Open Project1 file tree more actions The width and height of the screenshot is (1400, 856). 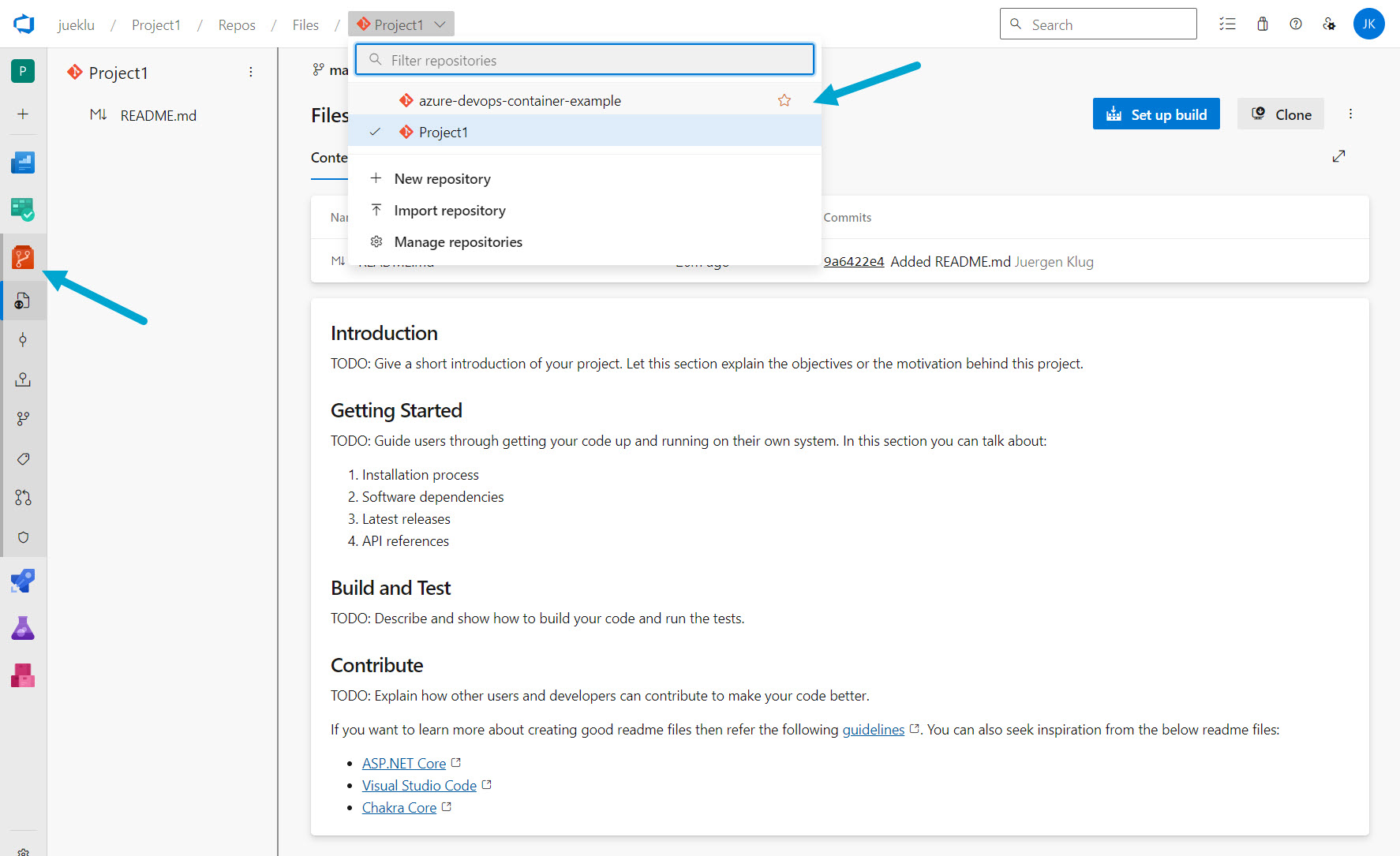pyautogui.click(x=251, y=73)
